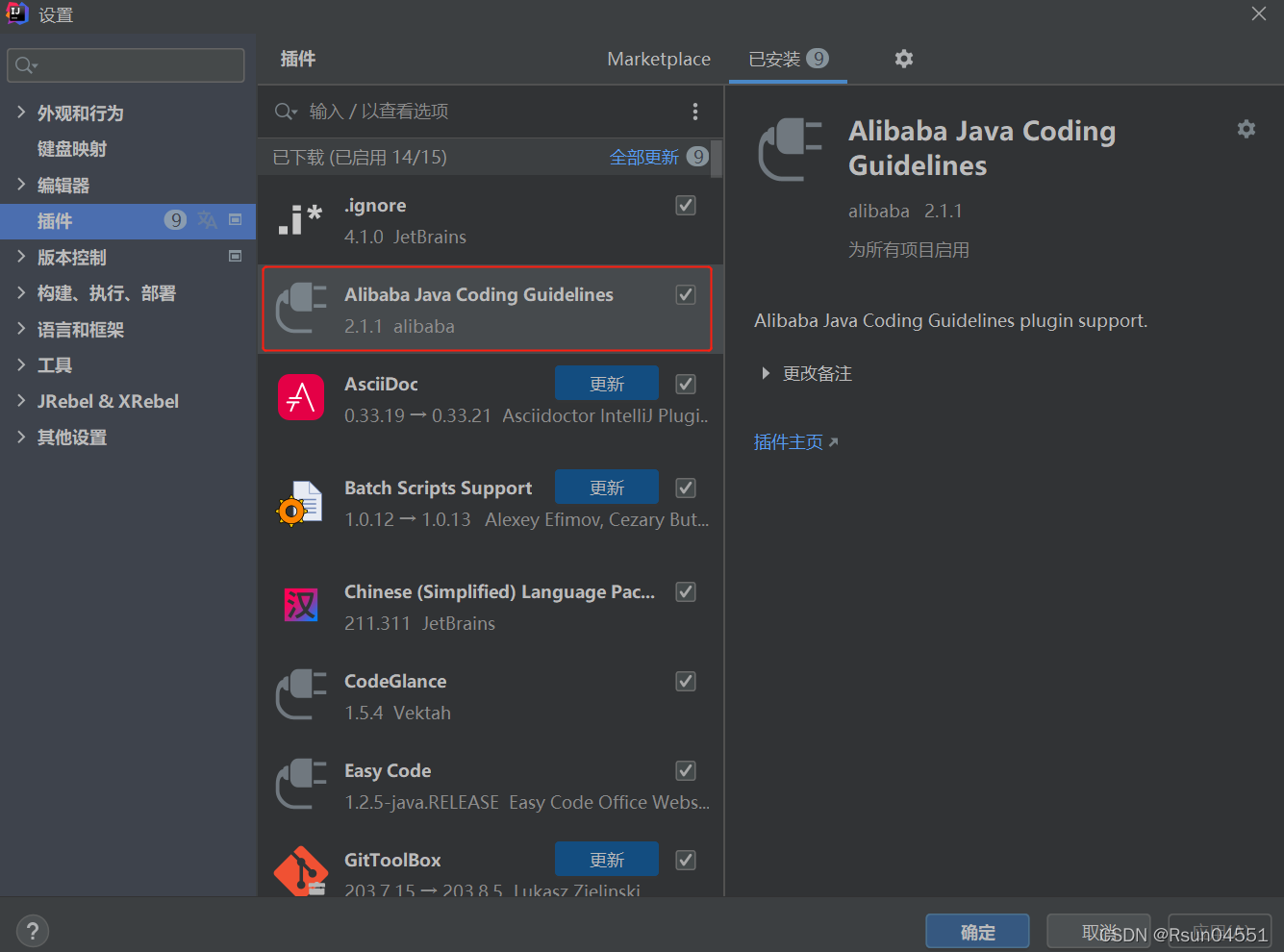Update the AsciiDoc plugin with 更新 button
1284x952 pixels.
(607, 384)
